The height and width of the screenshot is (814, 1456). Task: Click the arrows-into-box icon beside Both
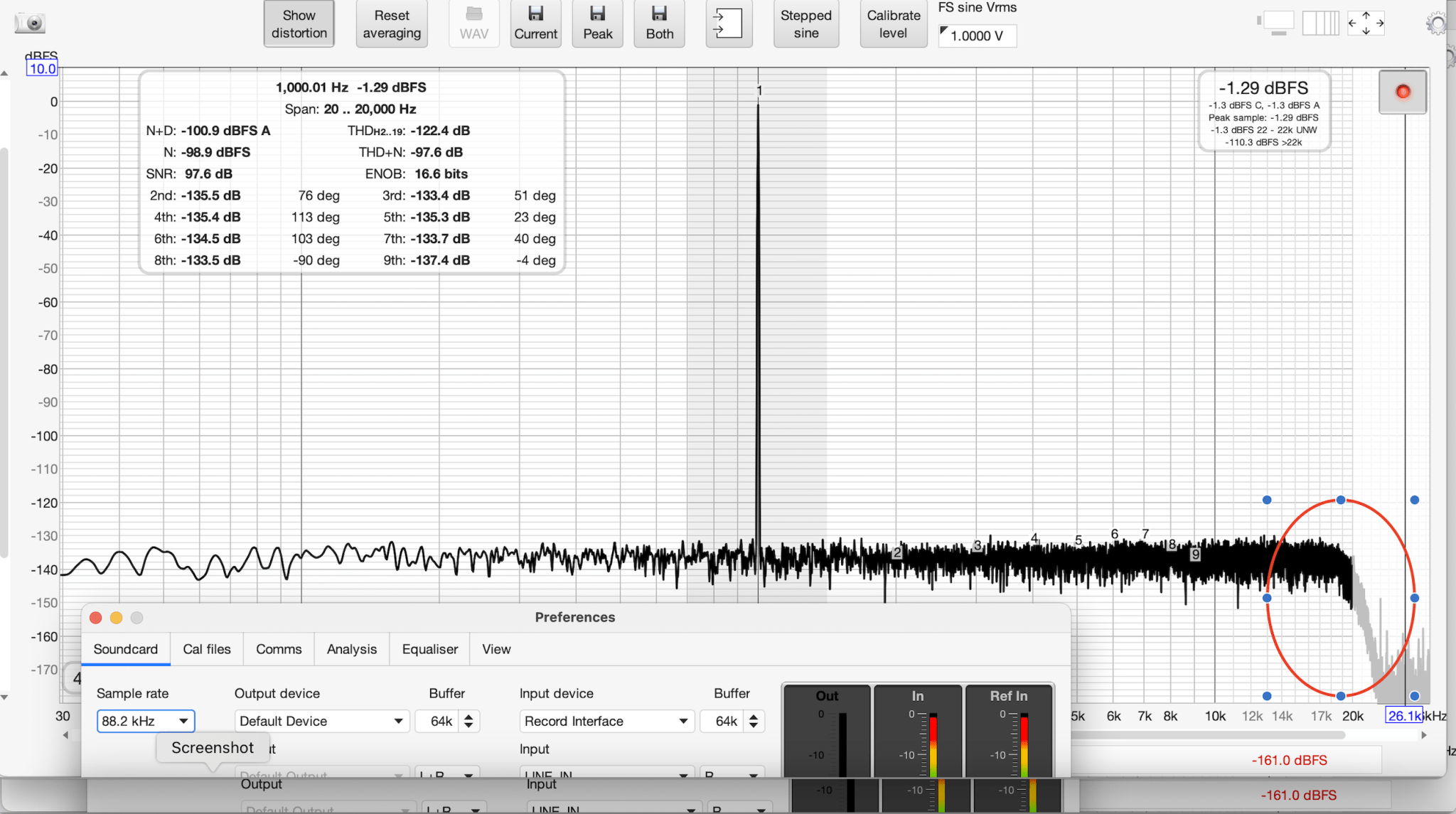pos(728,23)
